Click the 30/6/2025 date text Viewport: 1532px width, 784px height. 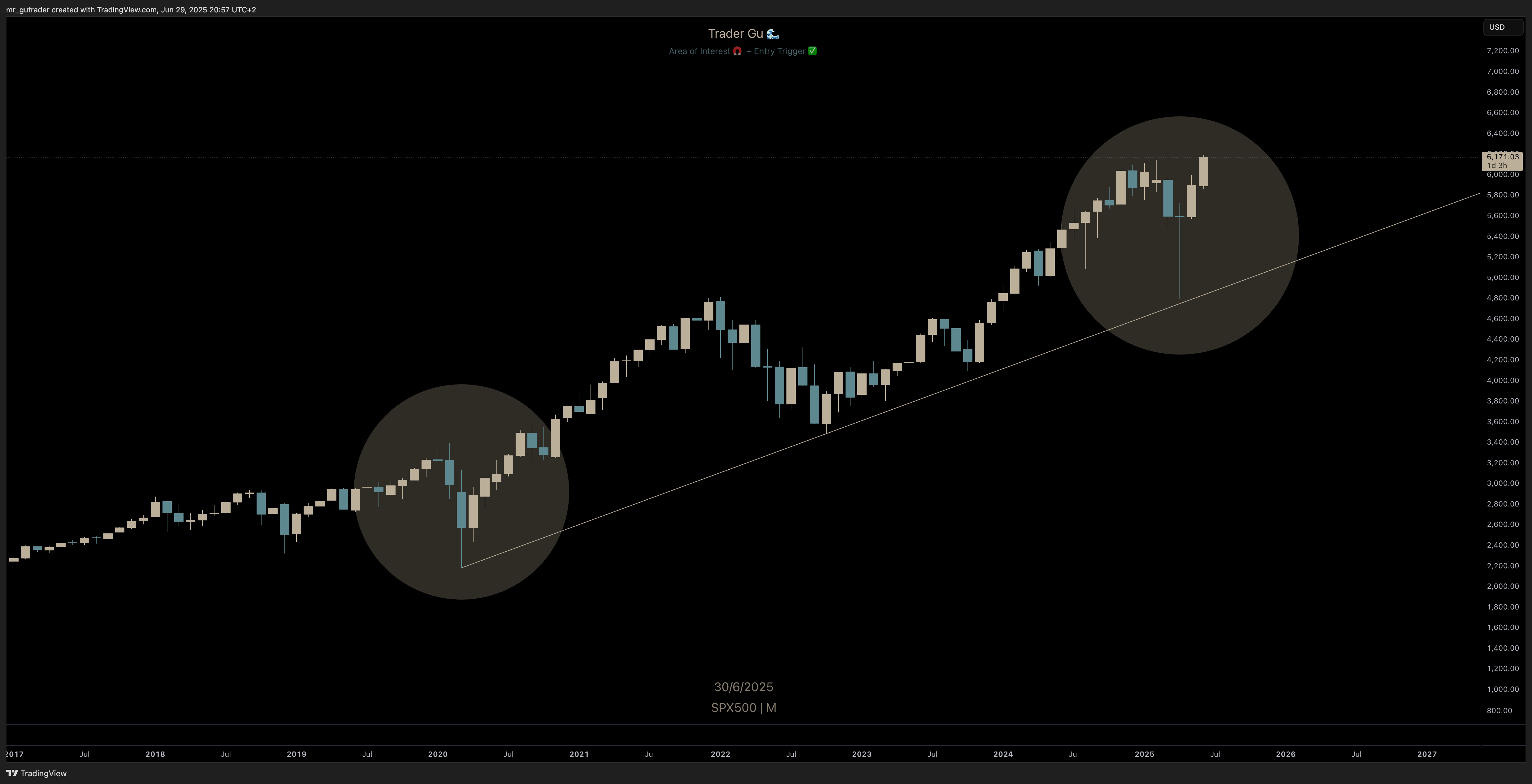pyautogui.click(x=743, y=687)
